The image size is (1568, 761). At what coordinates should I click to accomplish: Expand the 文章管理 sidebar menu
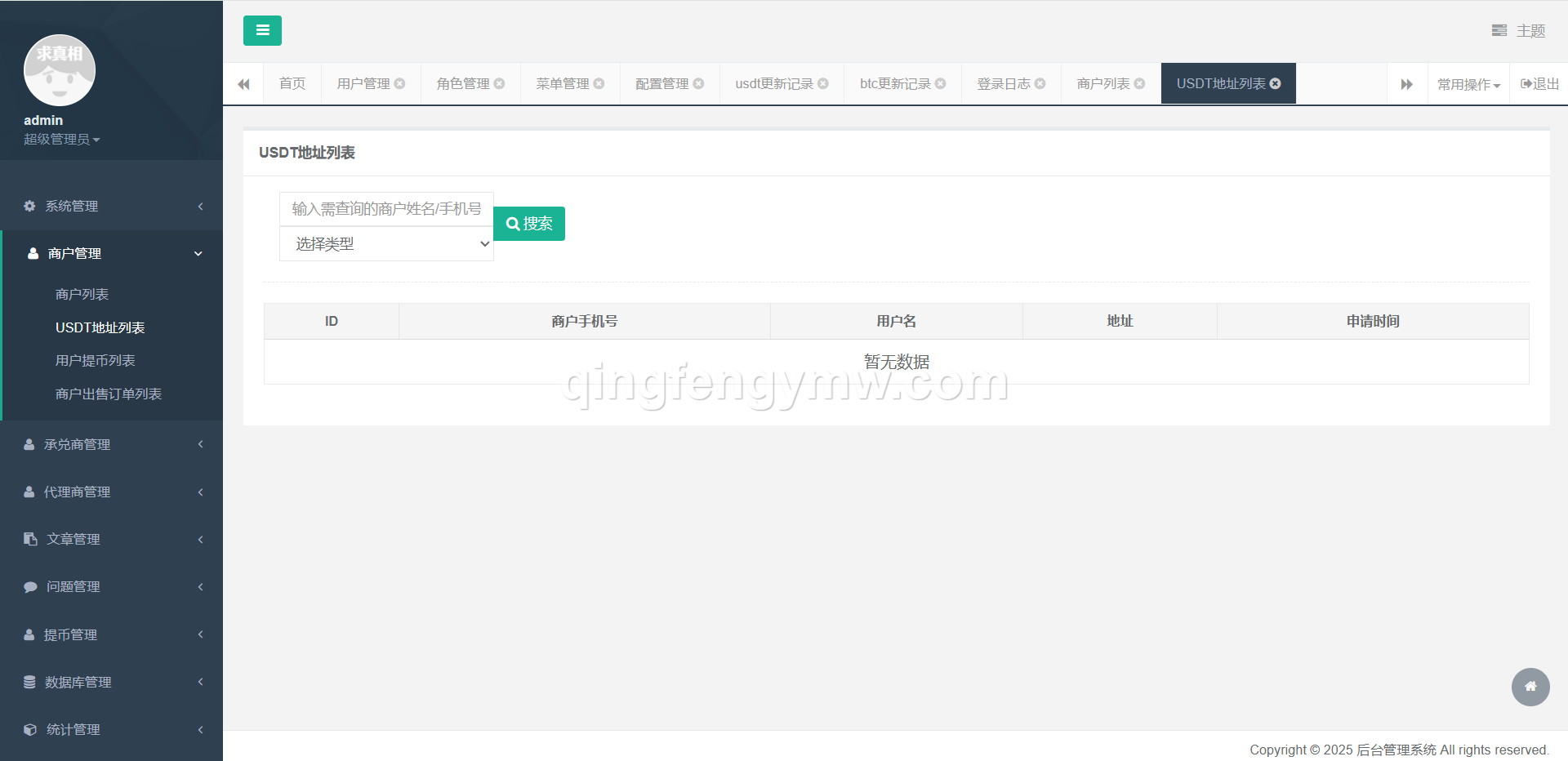pyautogui.click(x=112, y=539)
